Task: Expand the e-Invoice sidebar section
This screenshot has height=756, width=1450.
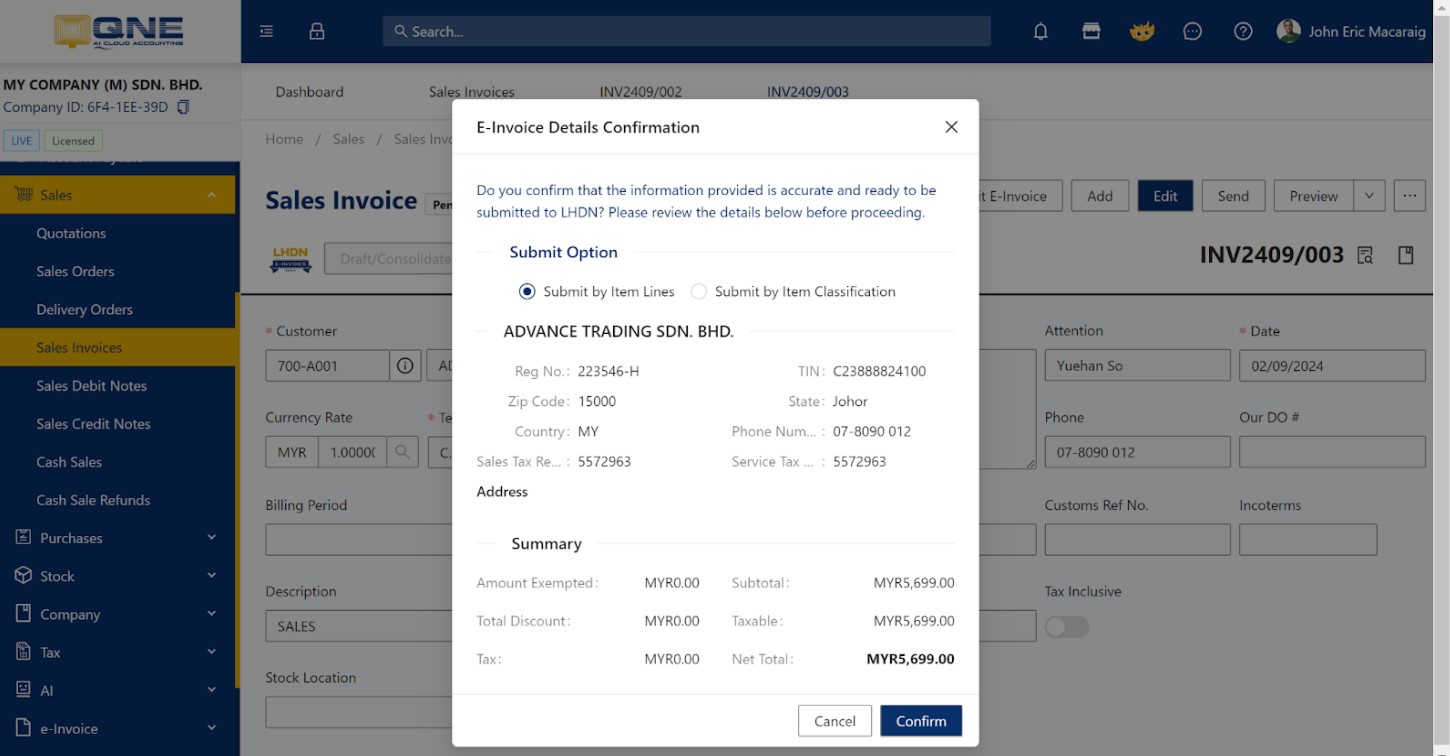Action: (117, 728)
